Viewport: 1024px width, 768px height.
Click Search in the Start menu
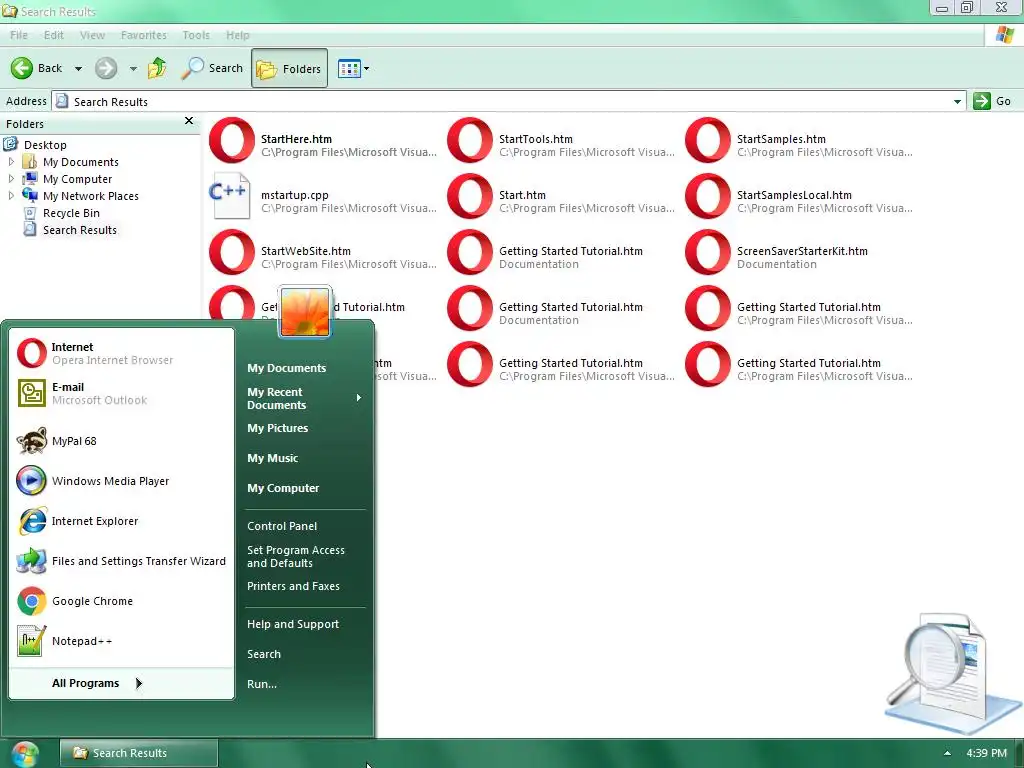pyautogui.click(x=264, y=654)
